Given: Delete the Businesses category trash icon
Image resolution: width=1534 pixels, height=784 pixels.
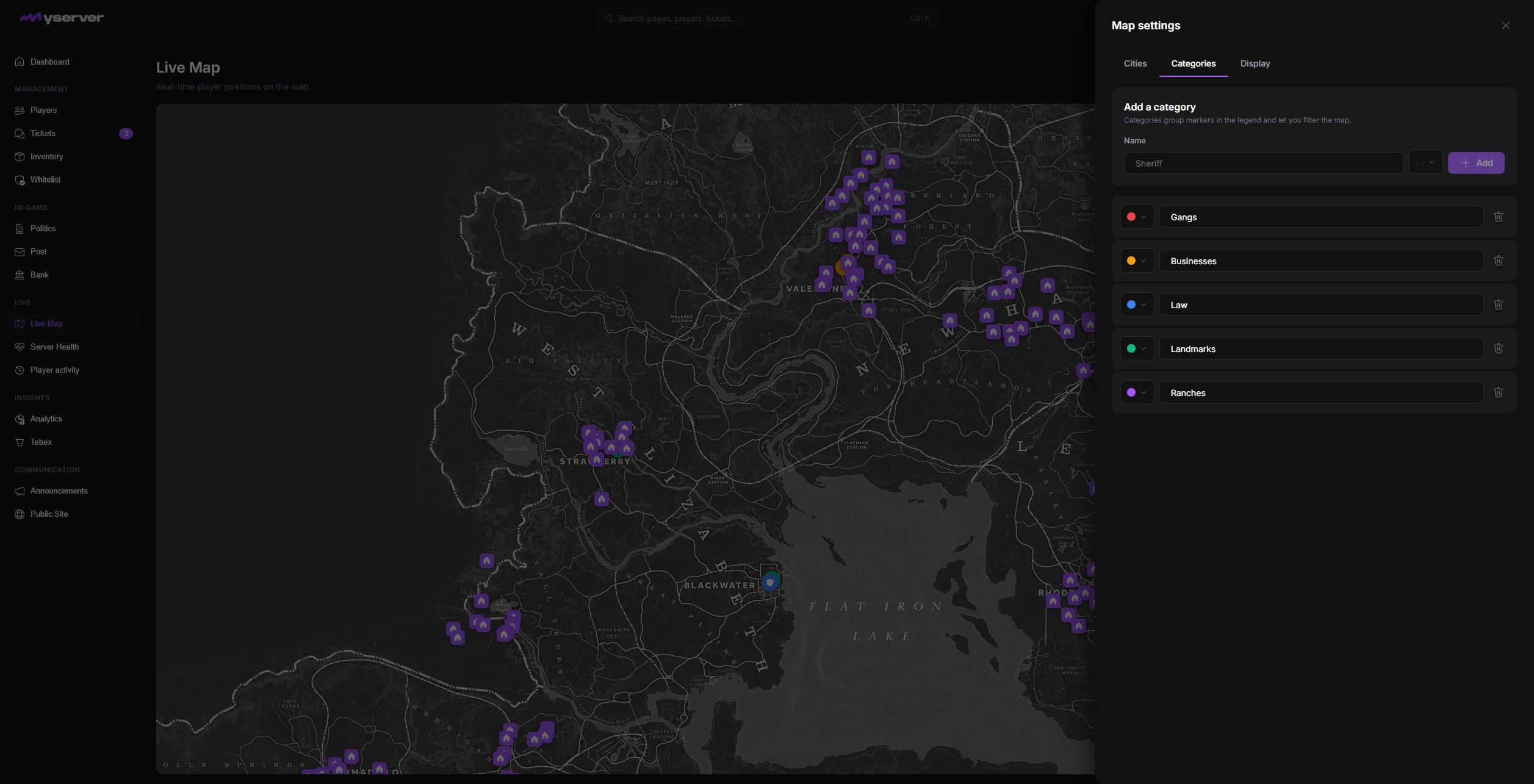Looking at the screenshot, I should (1498, 261).
